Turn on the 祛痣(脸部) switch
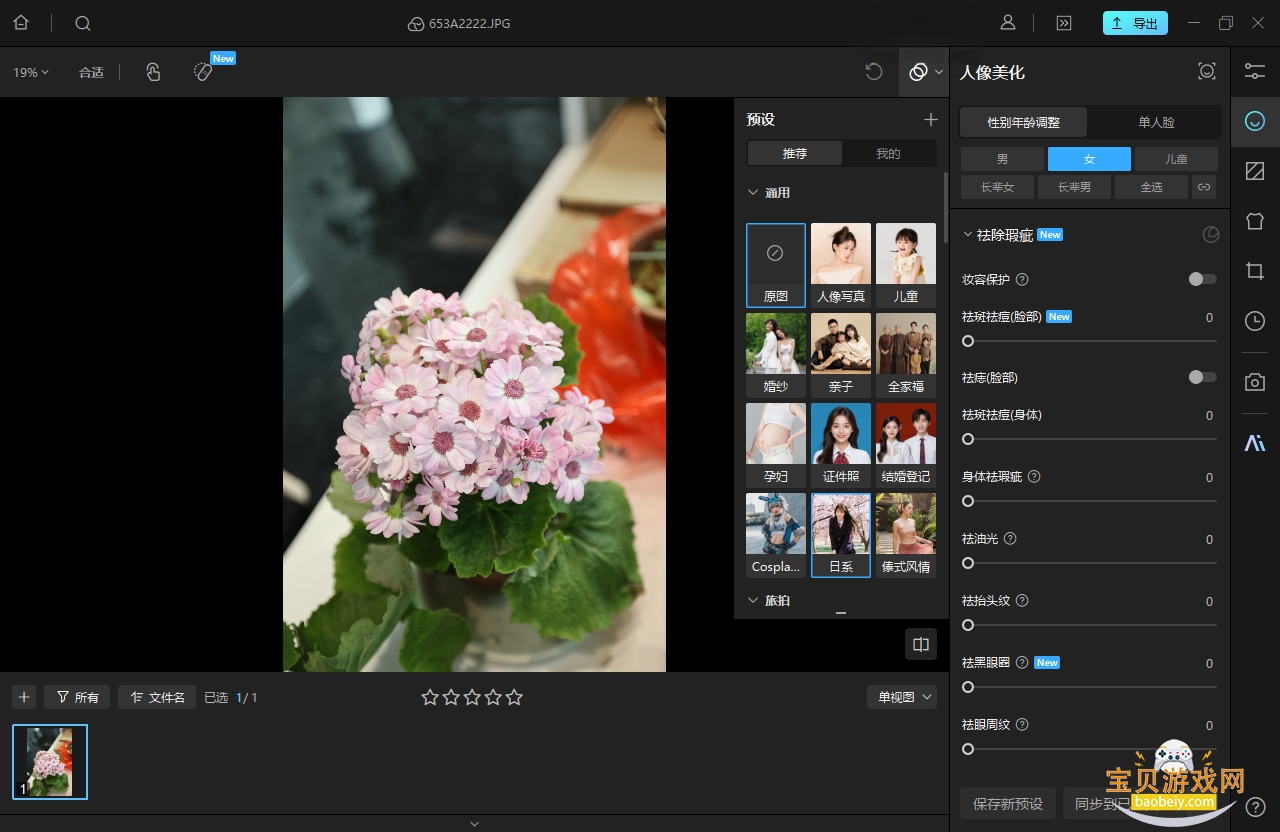 click(x=1203, y=377)
